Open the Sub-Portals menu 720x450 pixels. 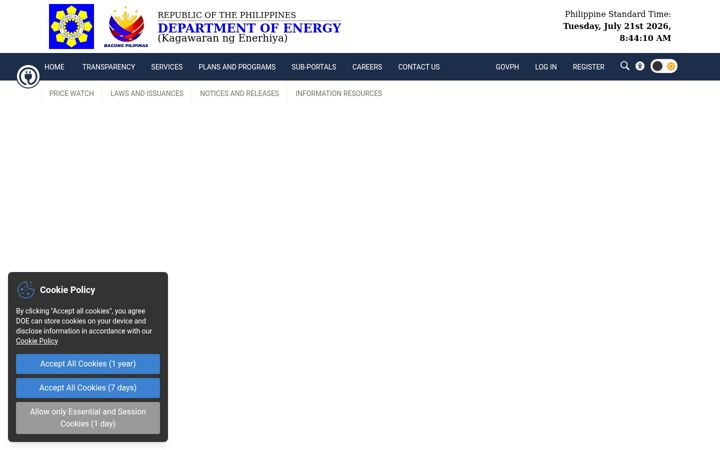point(314,67)
